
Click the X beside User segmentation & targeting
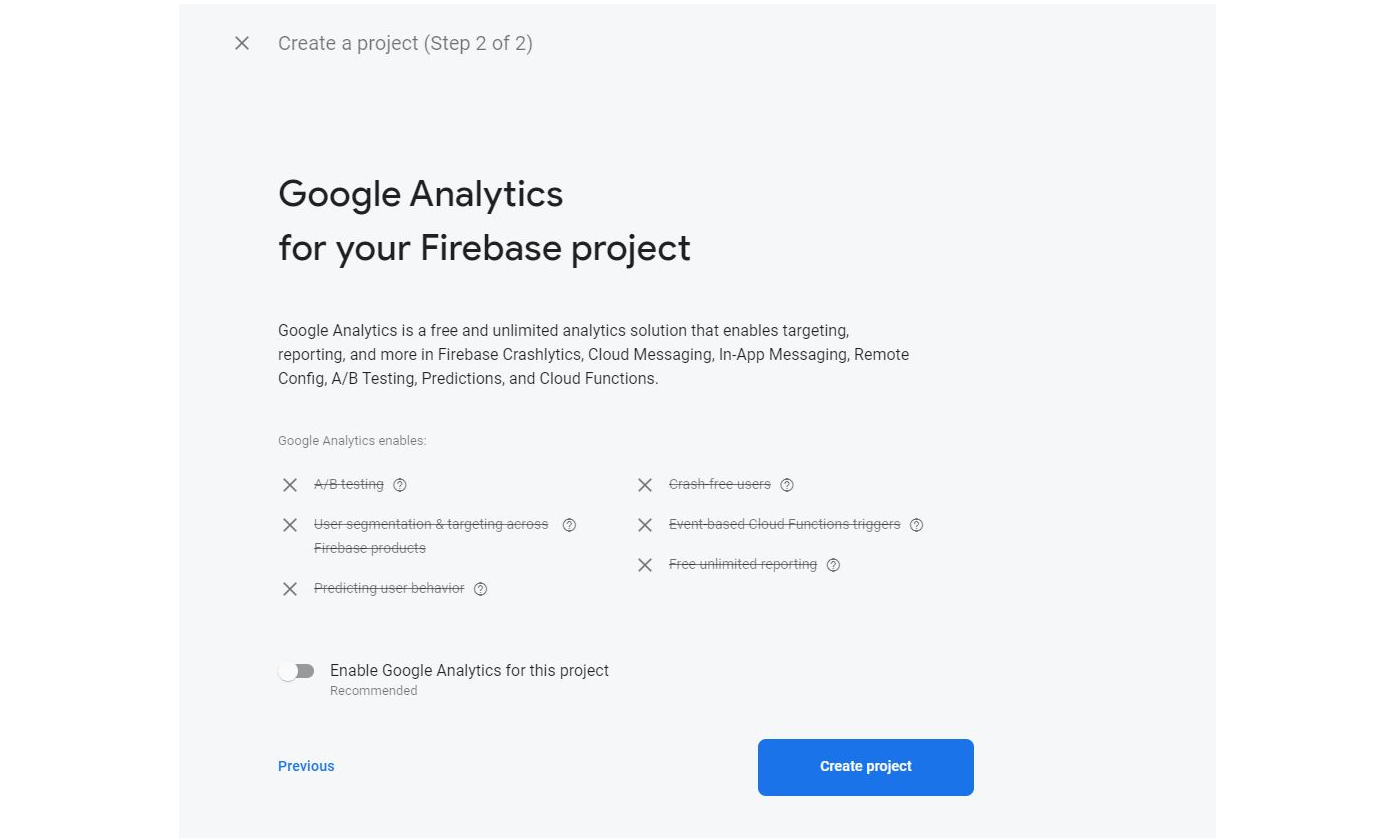click(289, 524)
